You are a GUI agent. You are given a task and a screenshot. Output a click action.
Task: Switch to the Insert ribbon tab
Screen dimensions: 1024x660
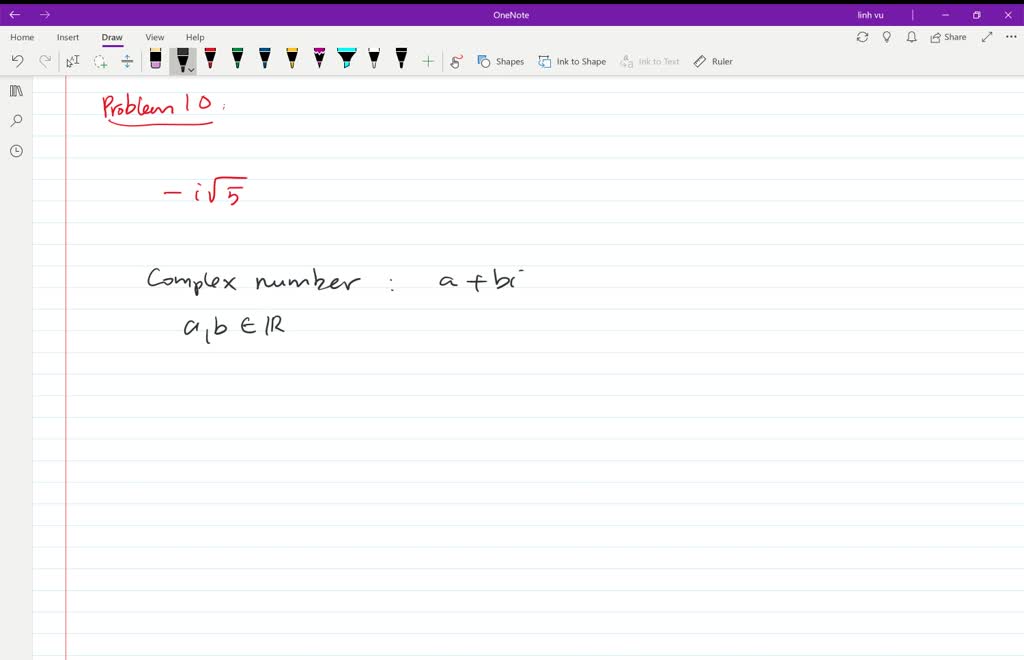click(x=67, y=37)
